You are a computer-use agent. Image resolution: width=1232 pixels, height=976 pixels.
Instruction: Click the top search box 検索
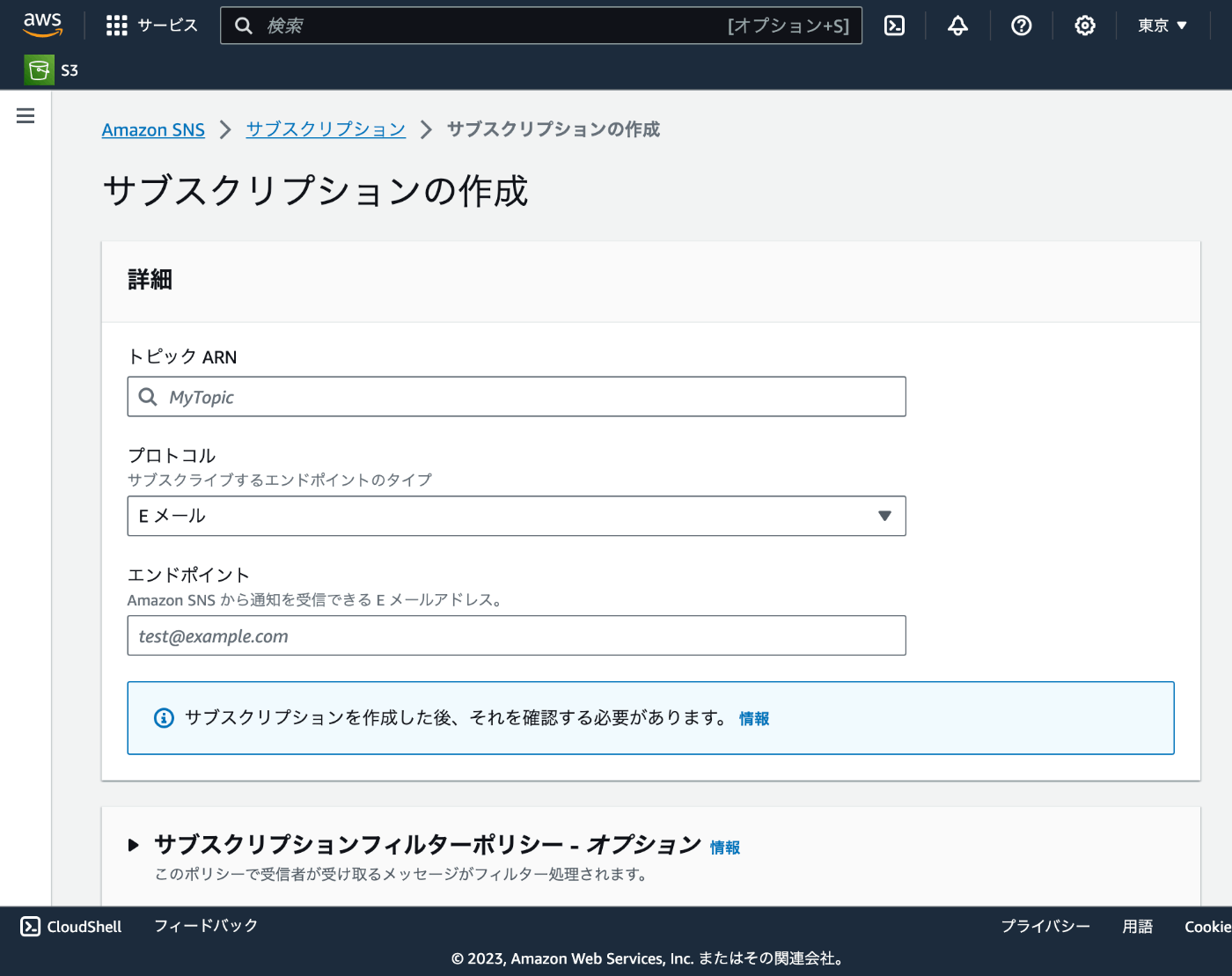tap(541, 26)
